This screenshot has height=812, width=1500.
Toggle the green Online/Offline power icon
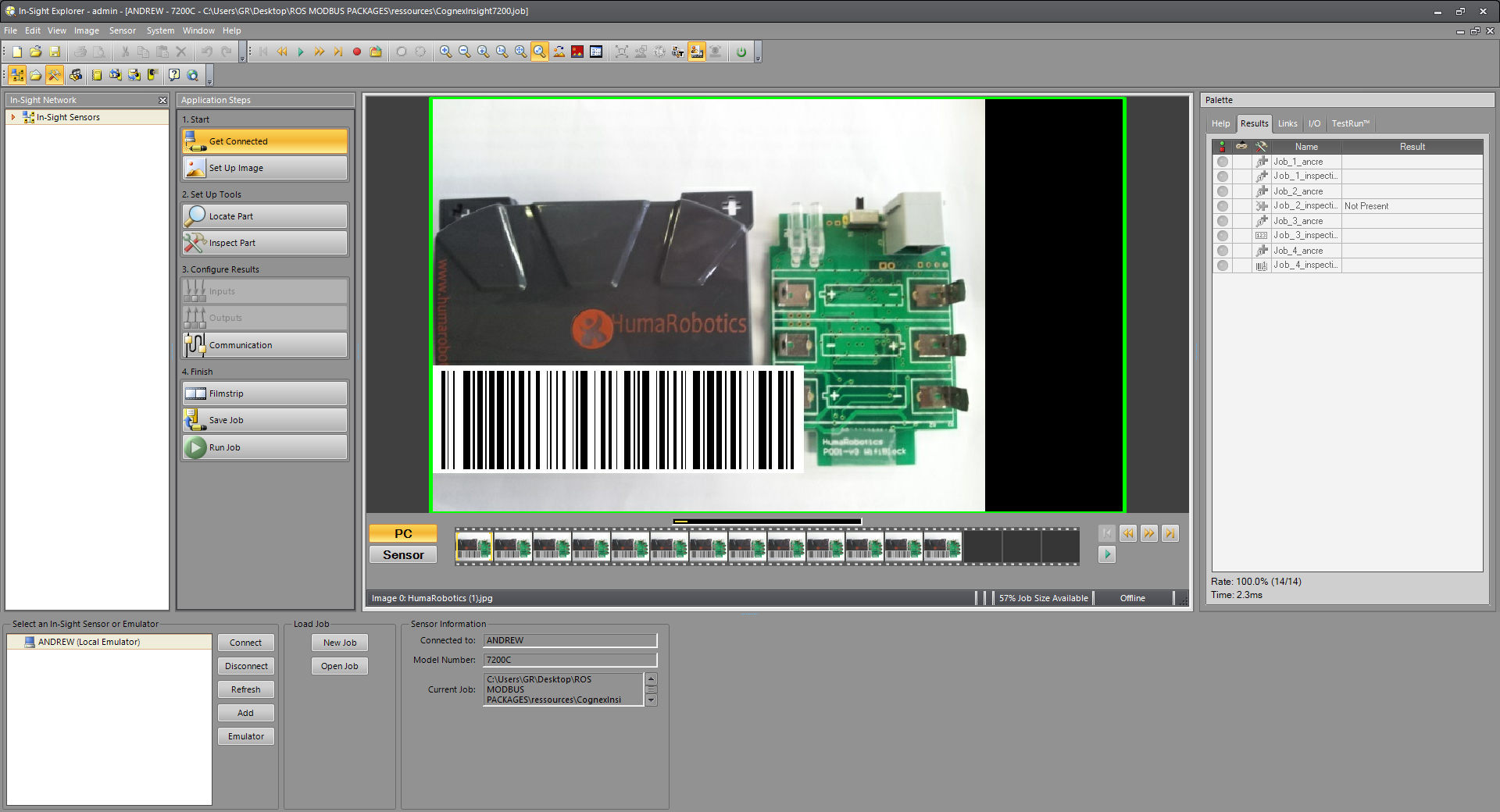[x=741, y=52]
